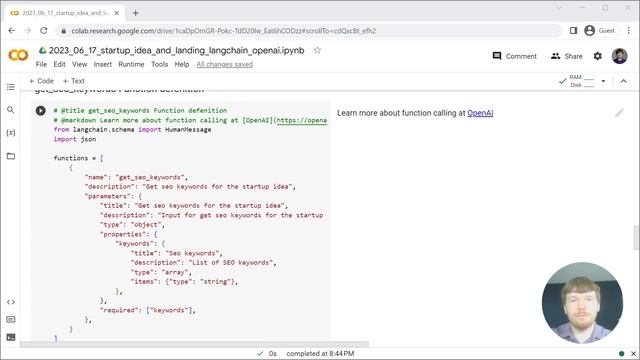Open the View menu

click(x=80, y=64)
